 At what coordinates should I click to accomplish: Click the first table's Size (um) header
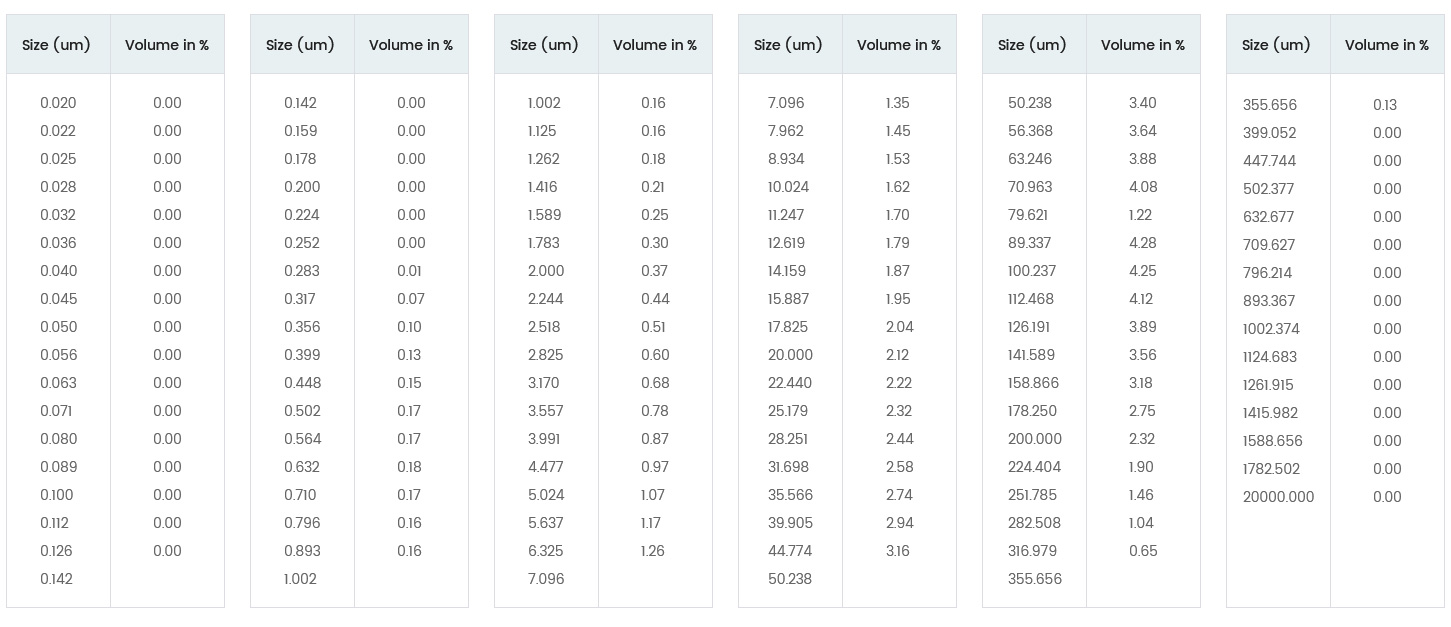(56, 45)
